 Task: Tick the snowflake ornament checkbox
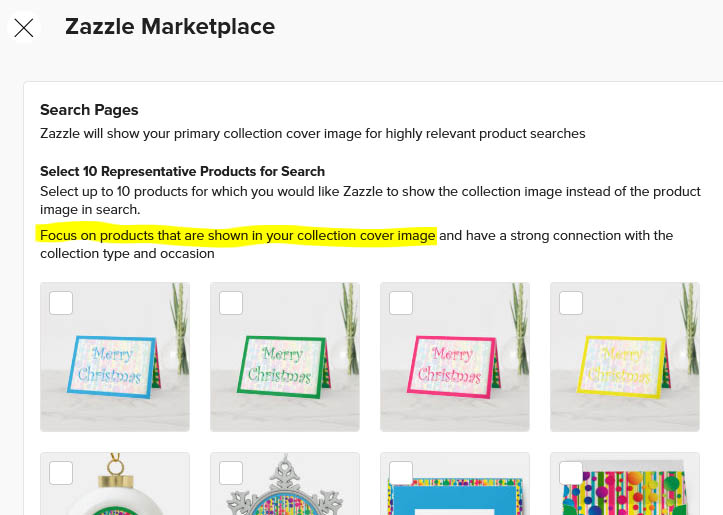click(x=231, y=473)
